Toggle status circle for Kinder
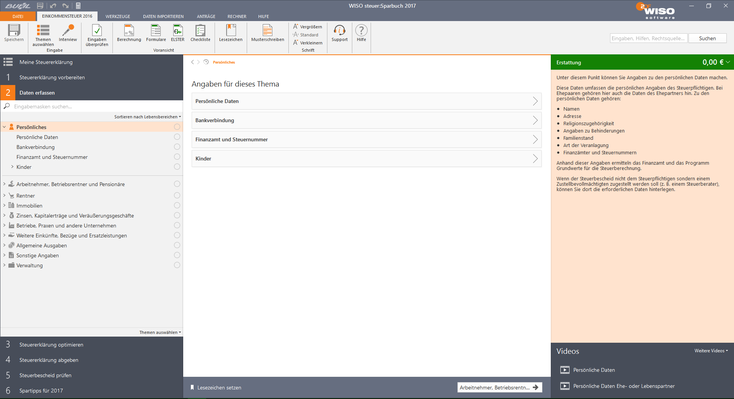 click(x=177, y=167)
